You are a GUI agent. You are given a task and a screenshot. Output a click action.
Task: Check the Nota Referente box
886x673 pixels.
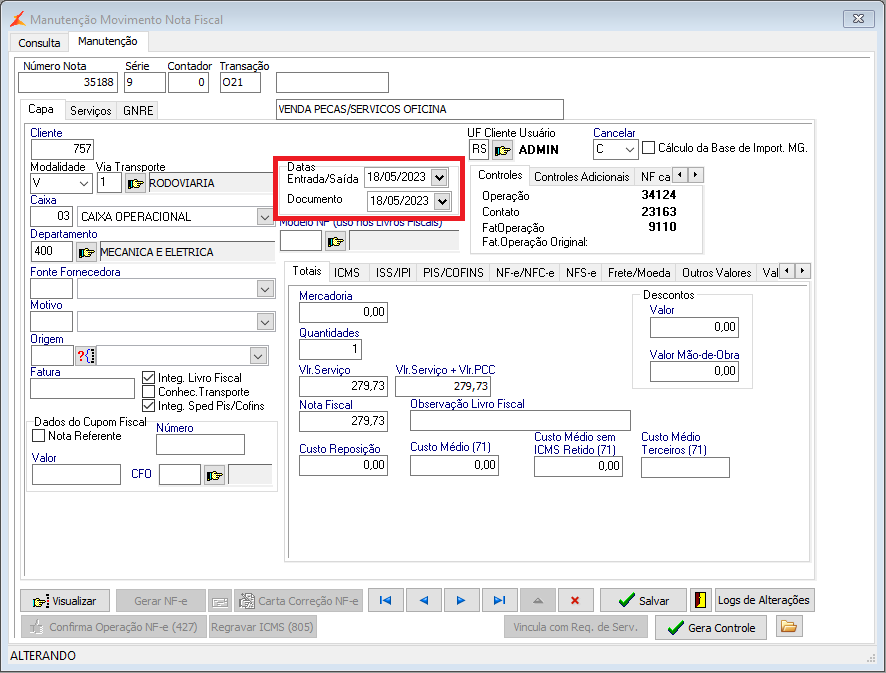[39, 436]
